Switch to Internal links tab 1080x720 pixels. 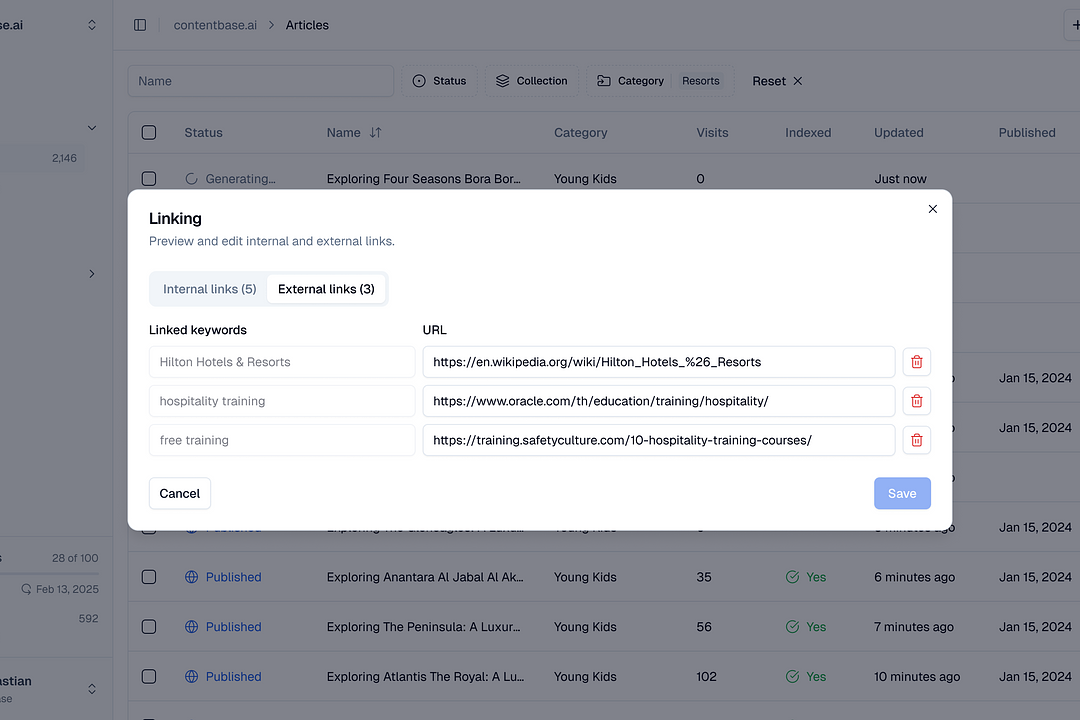[x=208, y=288]
